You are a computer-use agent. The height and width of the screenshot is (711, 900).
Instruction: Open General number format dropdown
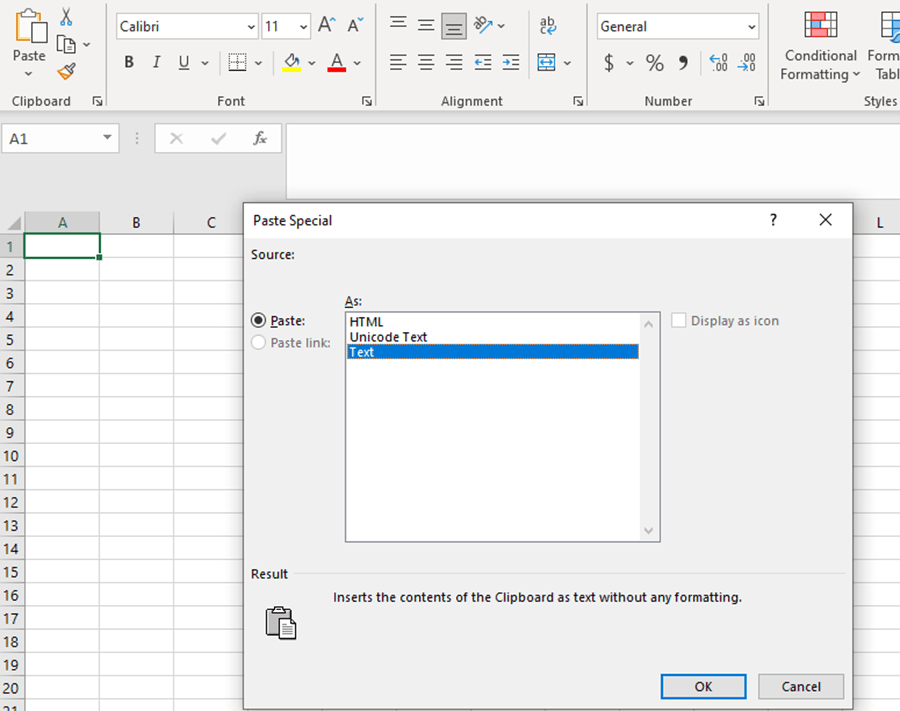pyautogui.click(x=751, y=27)
